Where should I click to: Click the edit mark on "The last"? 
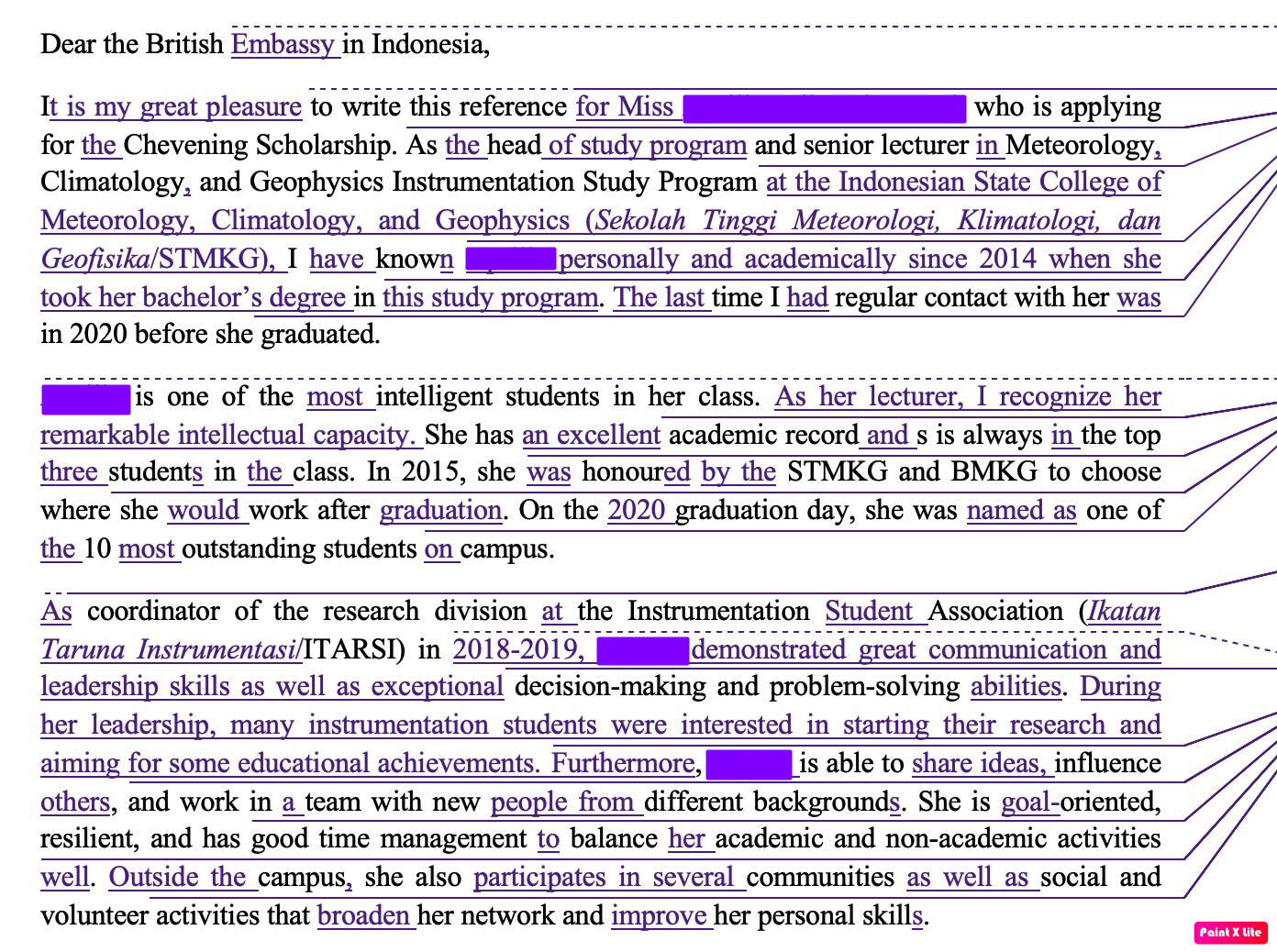tap(661, 297)
